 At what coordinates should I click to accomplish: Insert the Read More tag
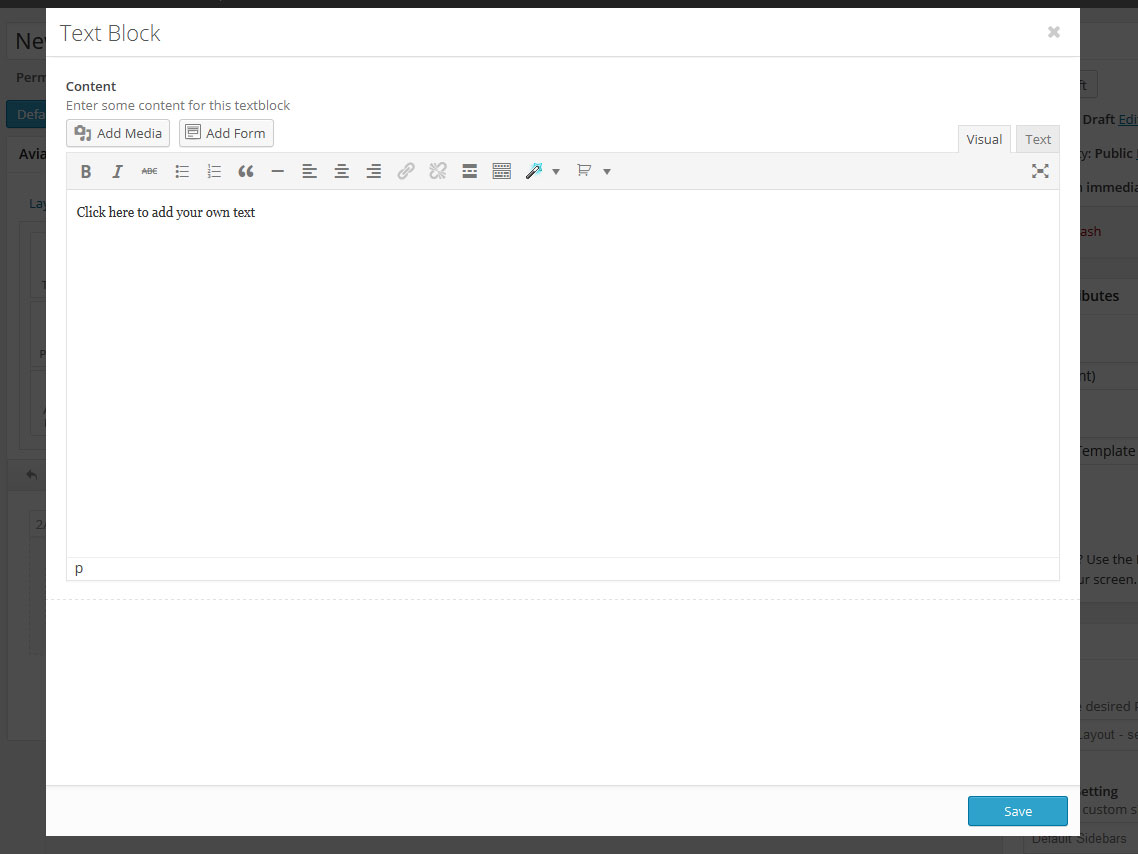click(470, 171)
